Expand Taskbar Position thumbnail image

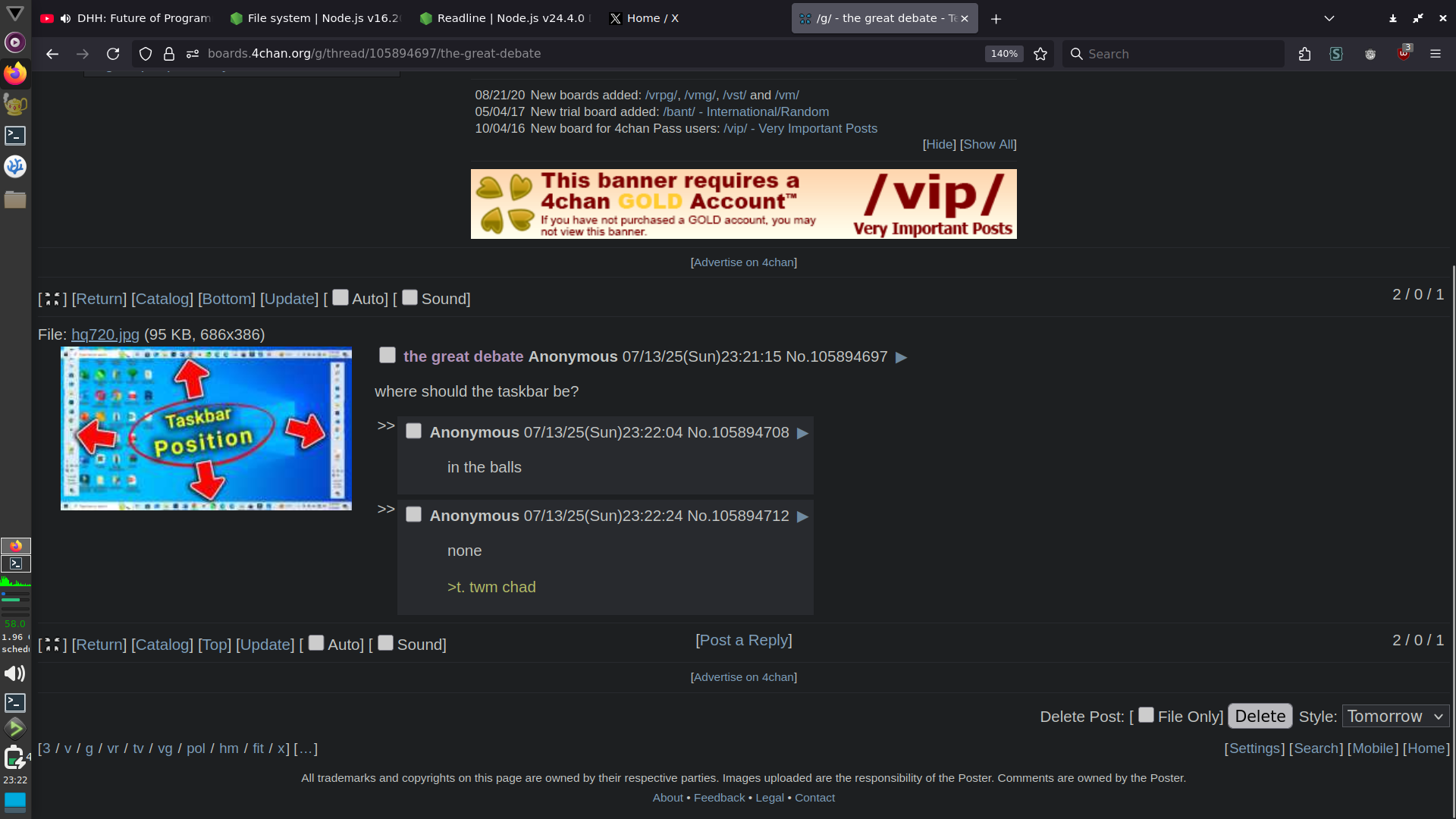coord(206,428)
